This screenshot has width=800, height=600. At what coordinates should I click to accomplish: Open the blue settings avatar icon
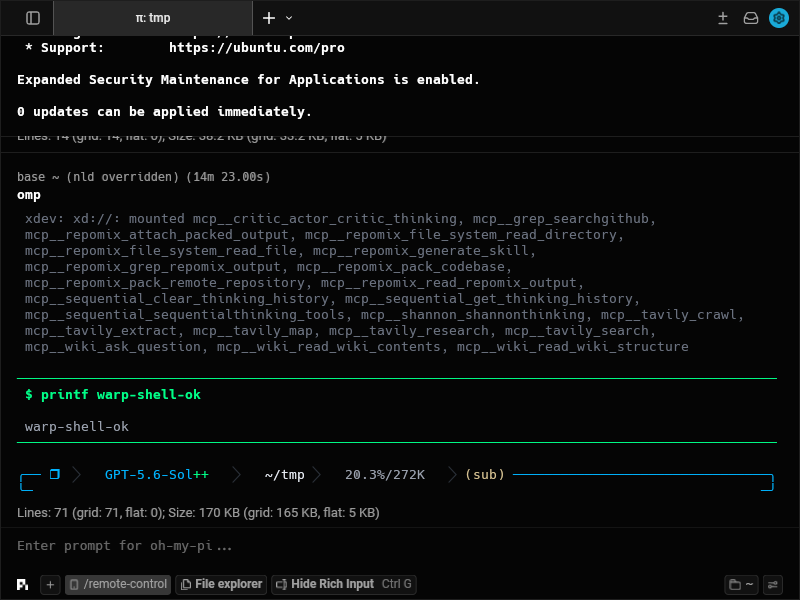[779, 18]
